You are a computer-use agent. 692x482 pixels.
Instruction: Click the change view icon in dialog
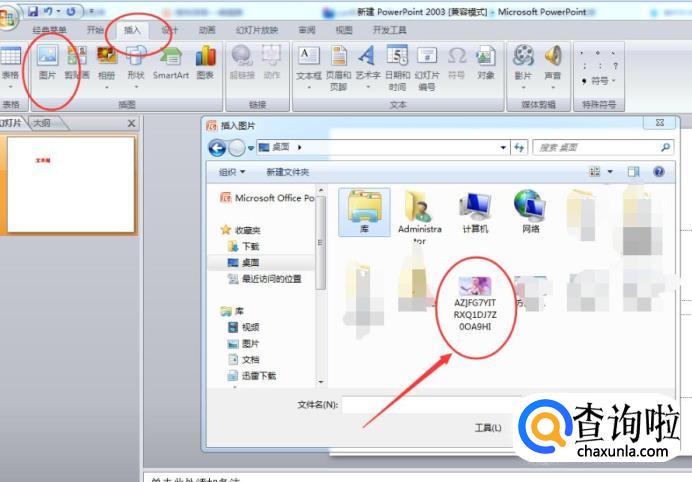tap(595, 172)
